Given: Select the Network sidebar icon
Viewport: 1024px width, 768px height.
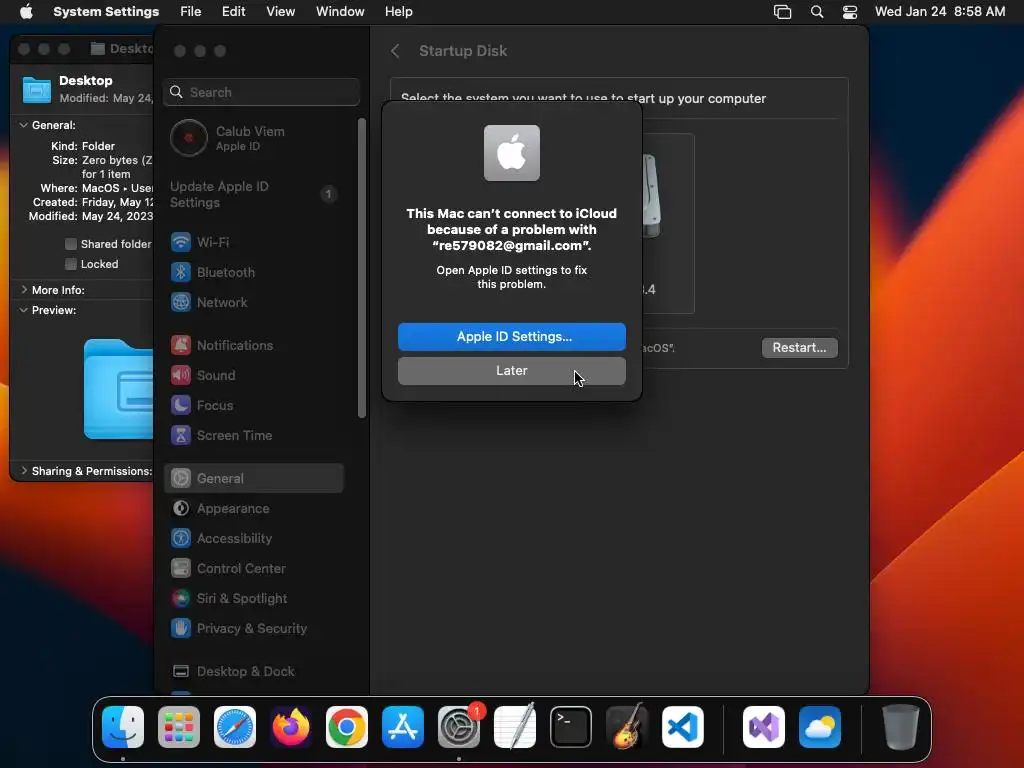Looking at the screenshot, I should 181,302.
